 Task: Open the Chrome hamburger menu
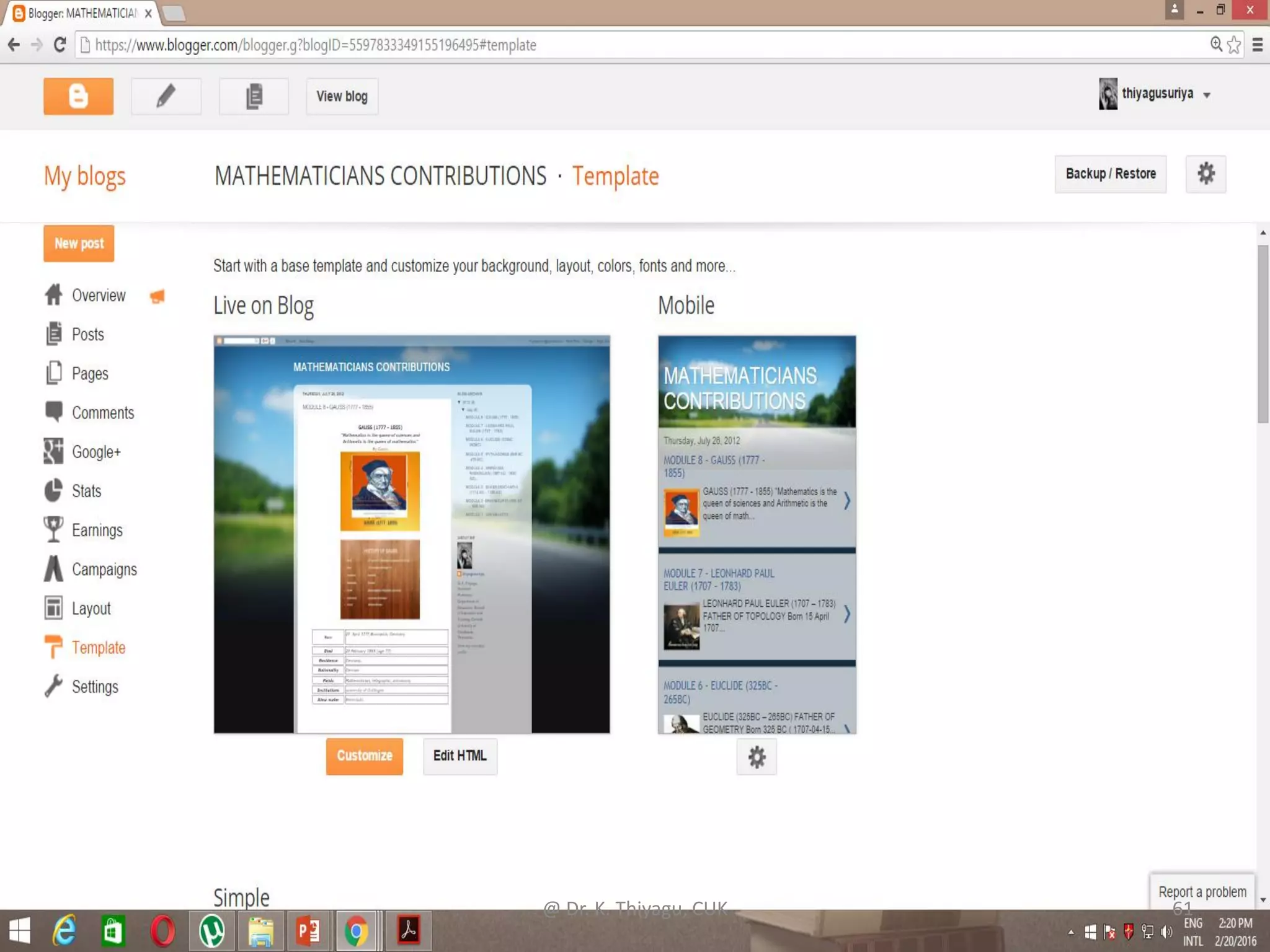pyautogui.click(x=1258, y=45)
